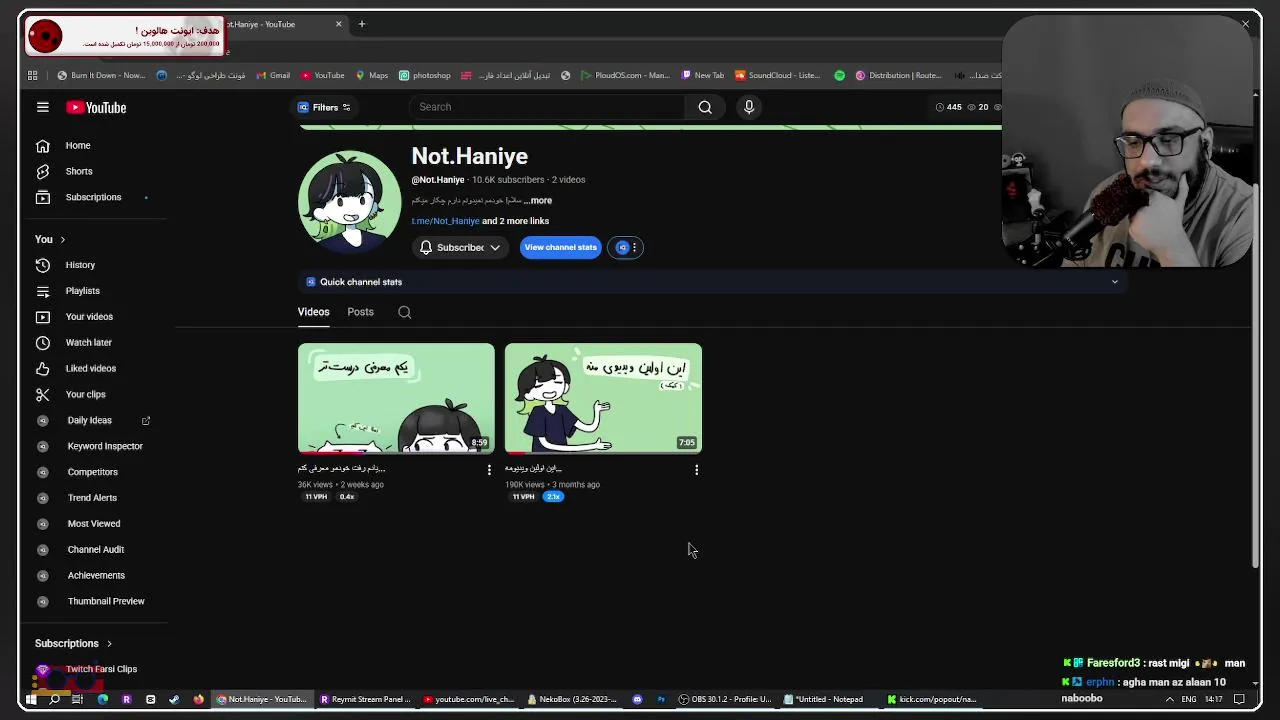
Task: Click the Not.Haniye channel avatar
Action: [349, 201]
